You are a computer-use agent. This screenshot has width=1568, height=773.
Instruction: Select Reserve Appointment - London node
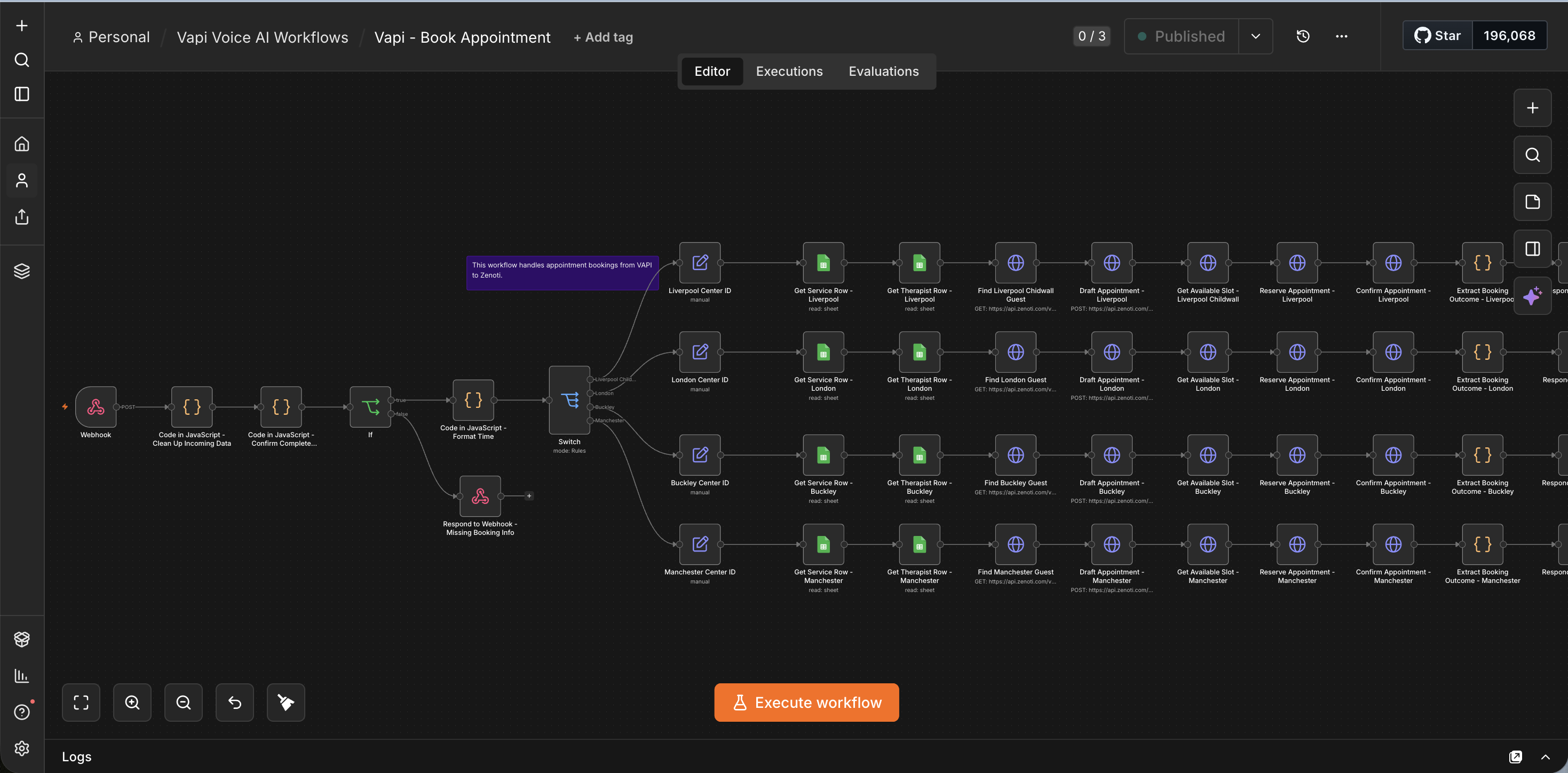[1297, 352]
